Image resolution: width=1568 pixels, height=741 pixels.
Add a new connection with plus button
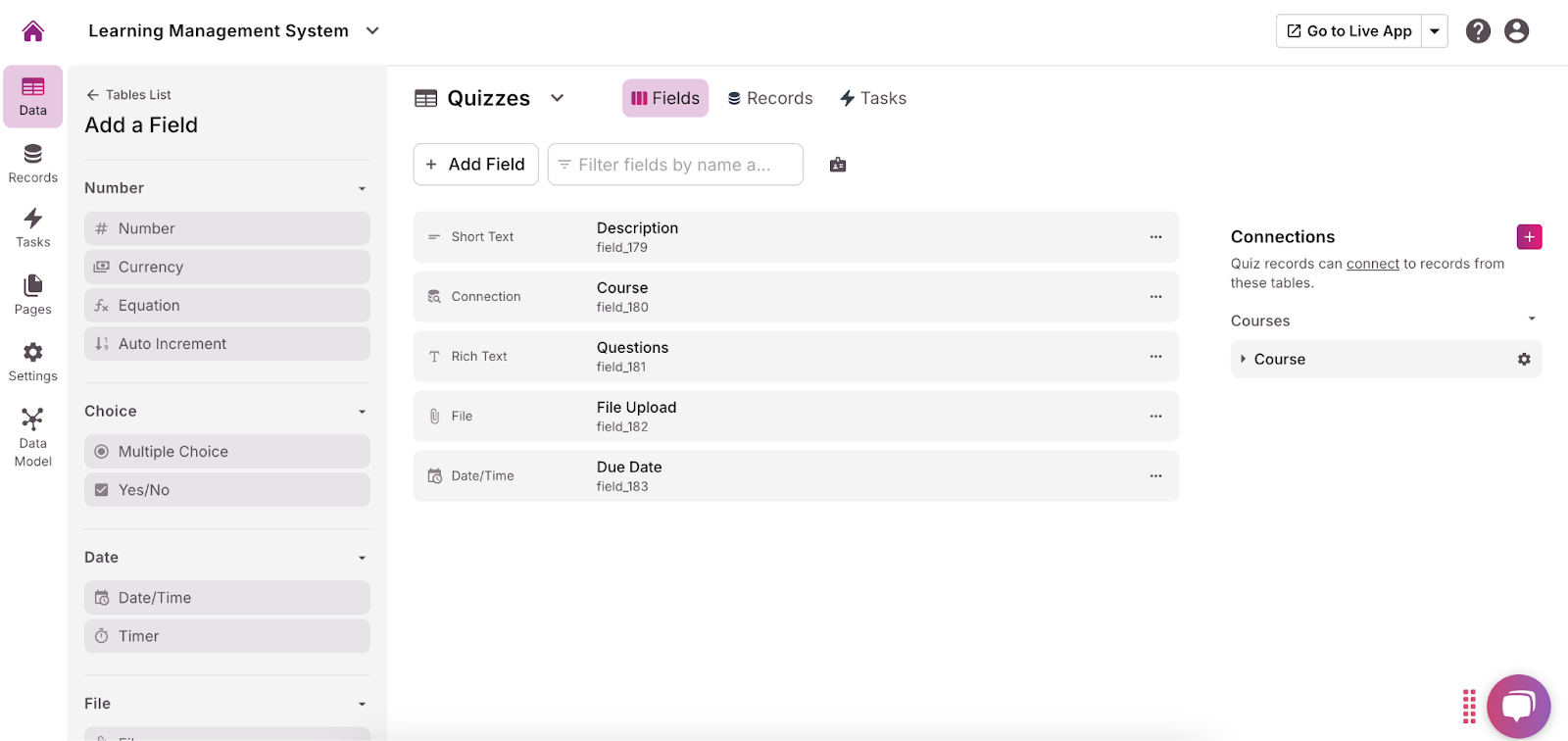point(1529,237)
